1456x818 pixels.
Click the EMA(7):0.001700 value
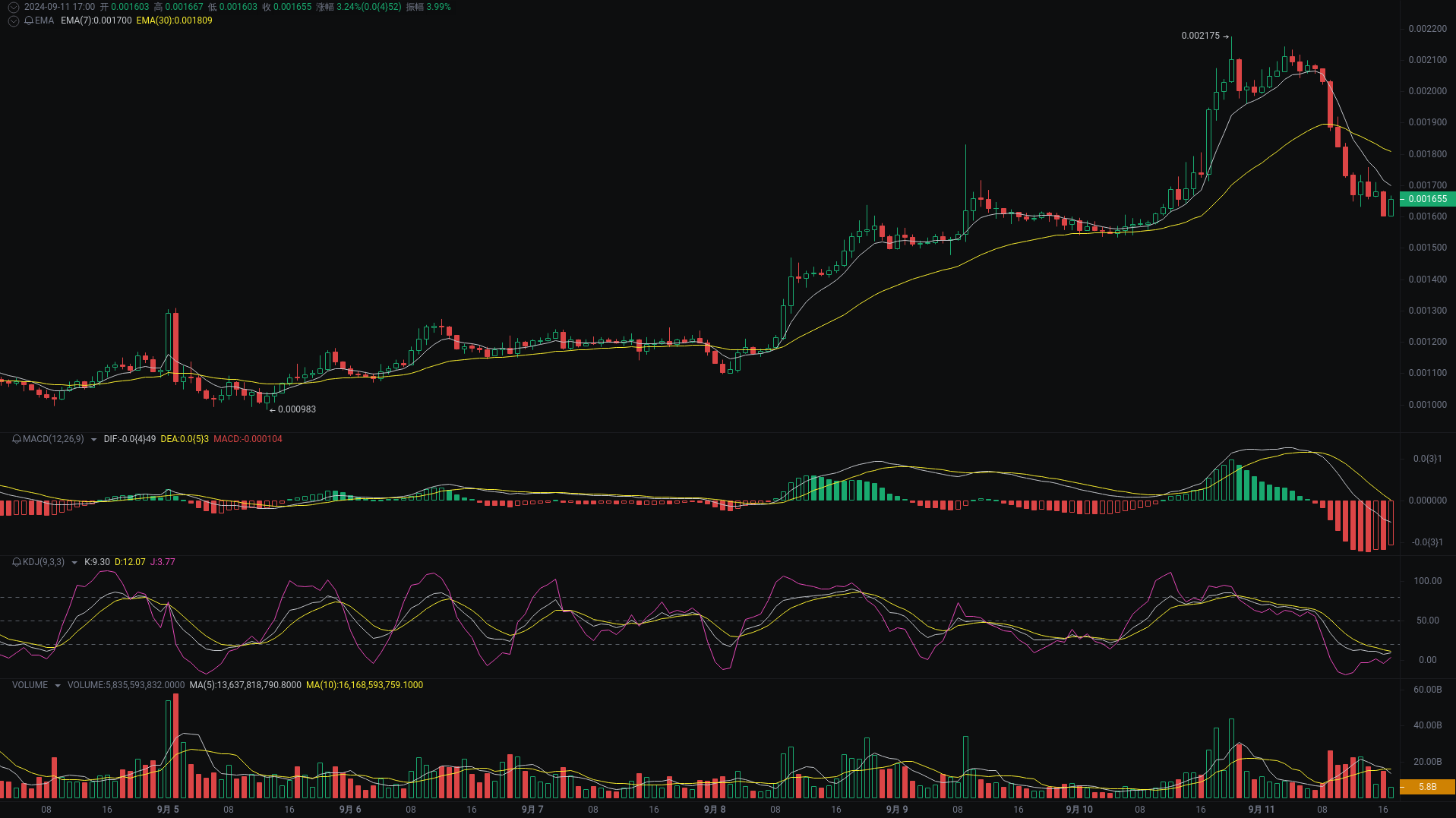point(96,21)
